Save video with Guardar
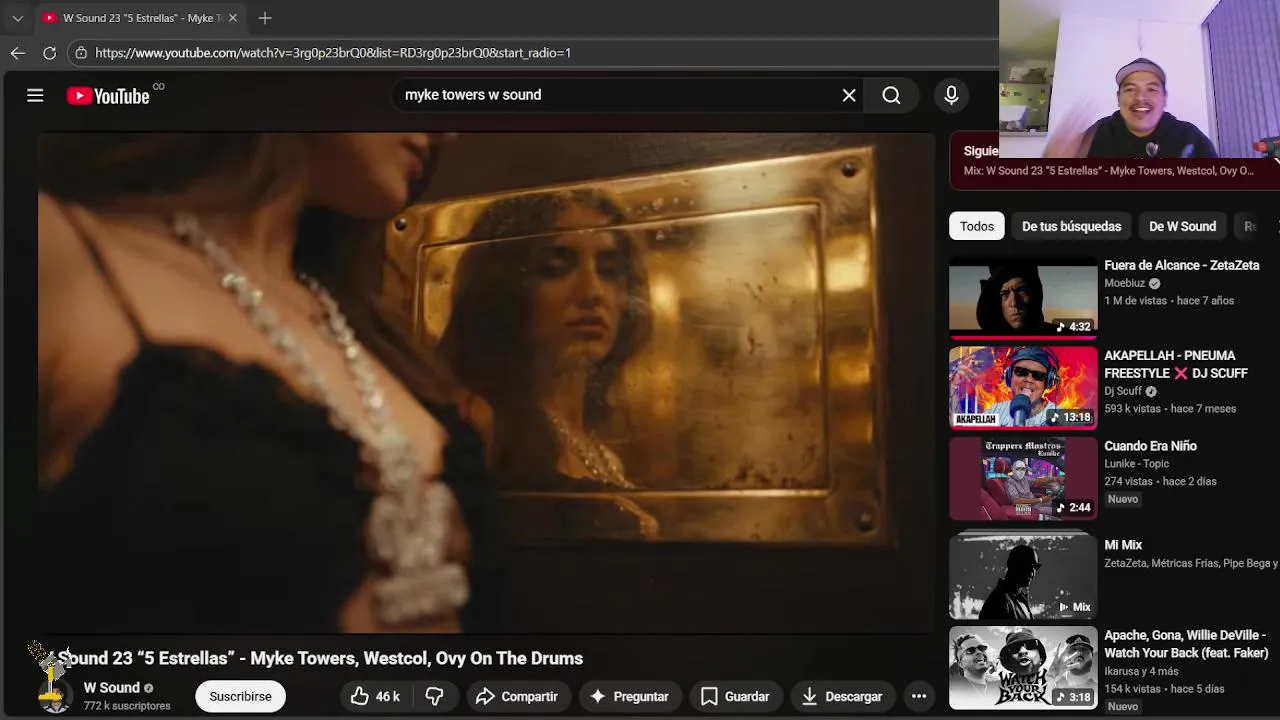 (735, 696)
